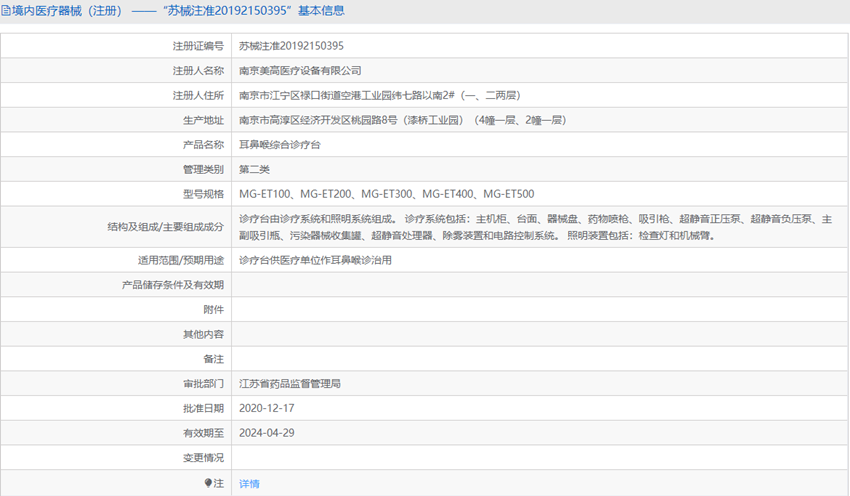Click the 审批部门 row label
Image resolution: width=850 pixels, height=496 pixels.
pos(203,384)
